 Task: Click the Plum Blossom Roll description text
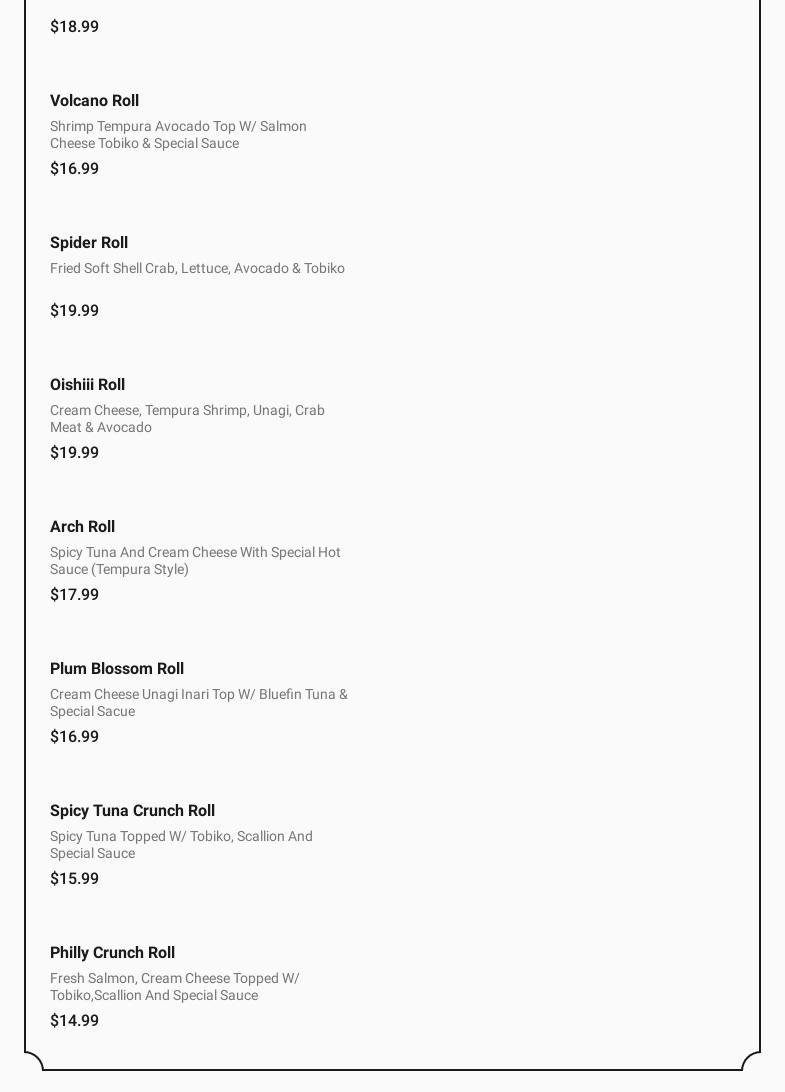198,703
